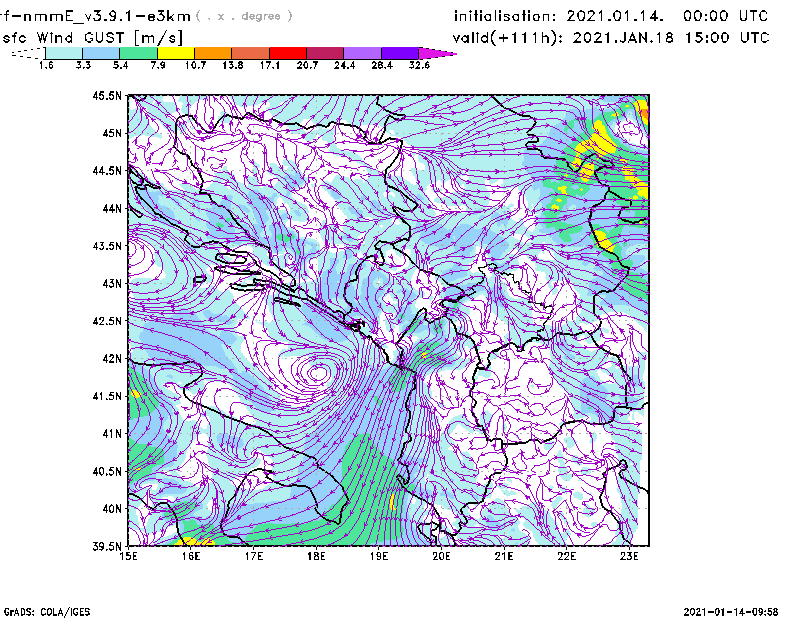This screenshot has height=618, width=800.
Task: Click the legend value 20.7
Action: [307, 65]
